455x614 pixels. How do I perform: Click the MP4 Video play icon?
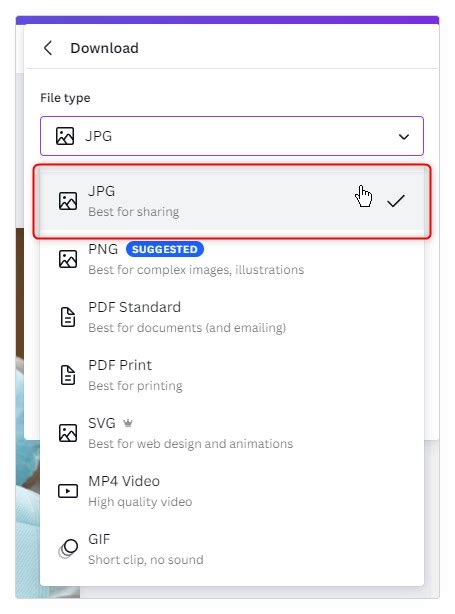pyautogui.click(x=68, y=491)
